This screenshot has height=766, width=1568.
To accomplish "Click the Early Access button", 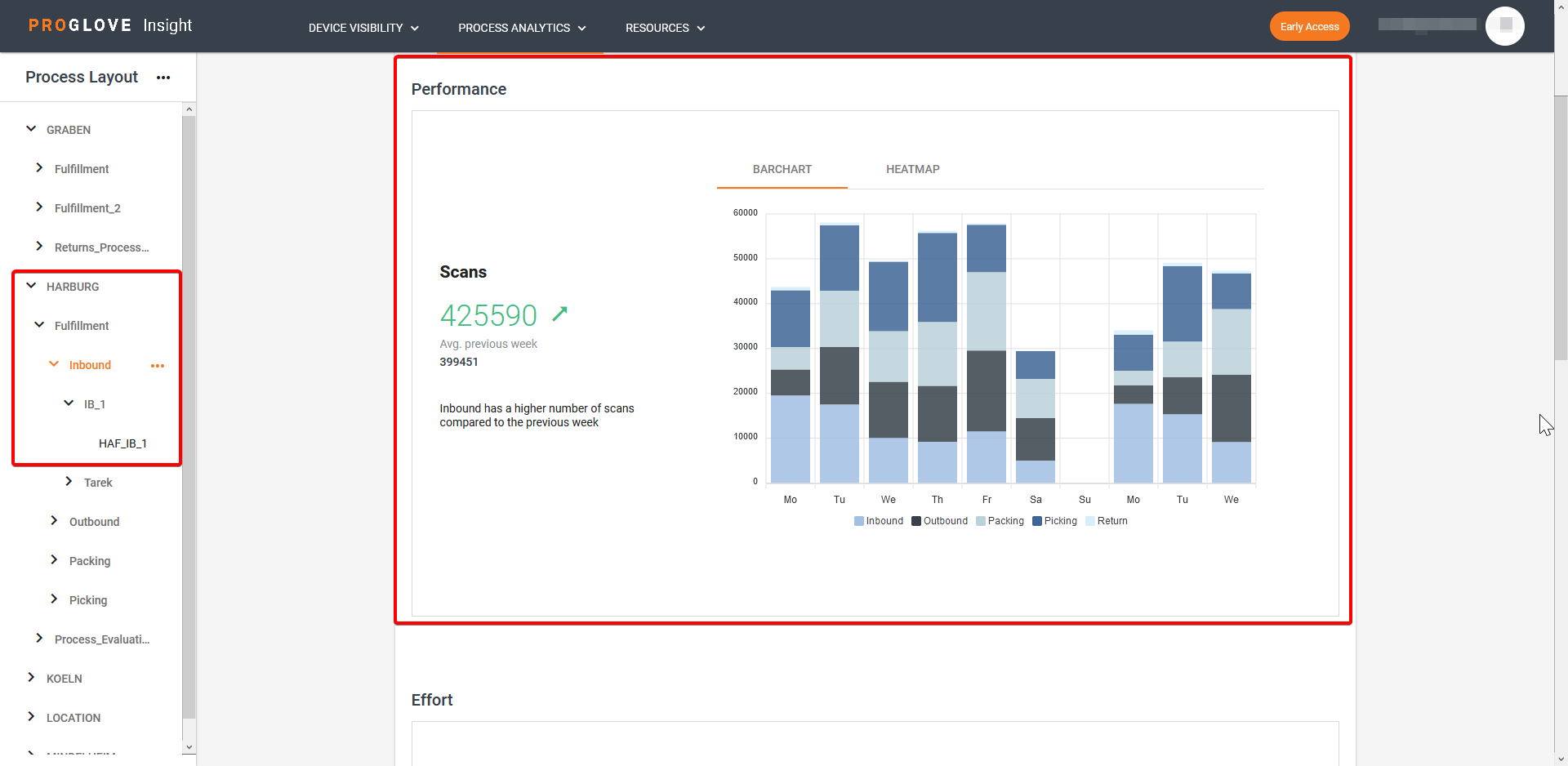I will [1309, 26].
